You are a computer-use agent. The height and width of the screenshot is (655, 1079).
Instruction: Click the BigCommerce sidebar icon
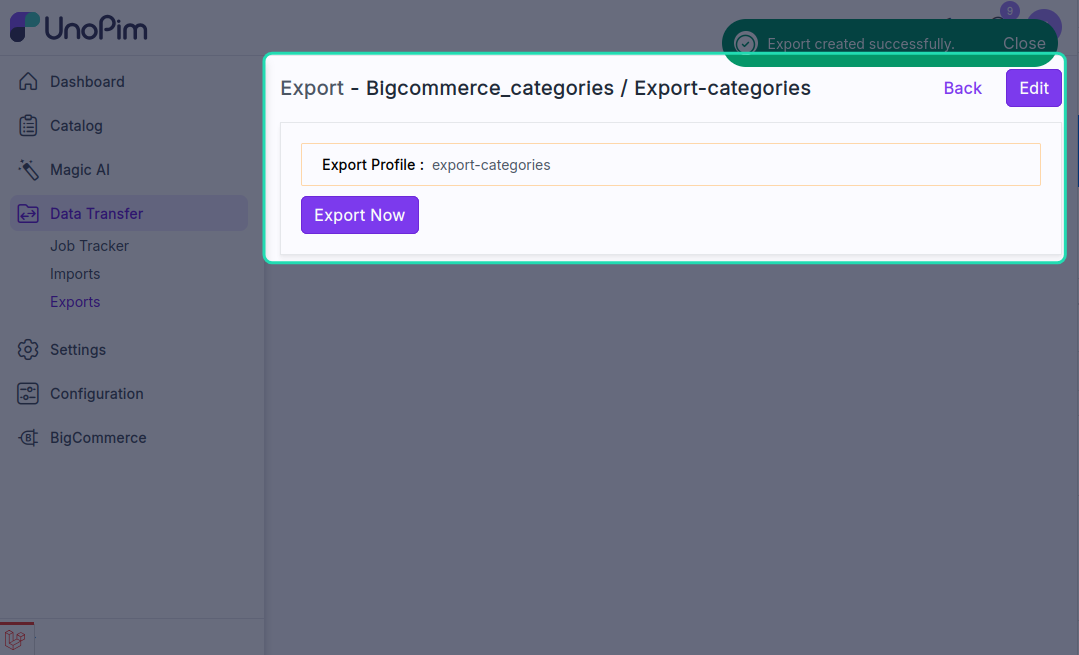[x=28, y=438]
